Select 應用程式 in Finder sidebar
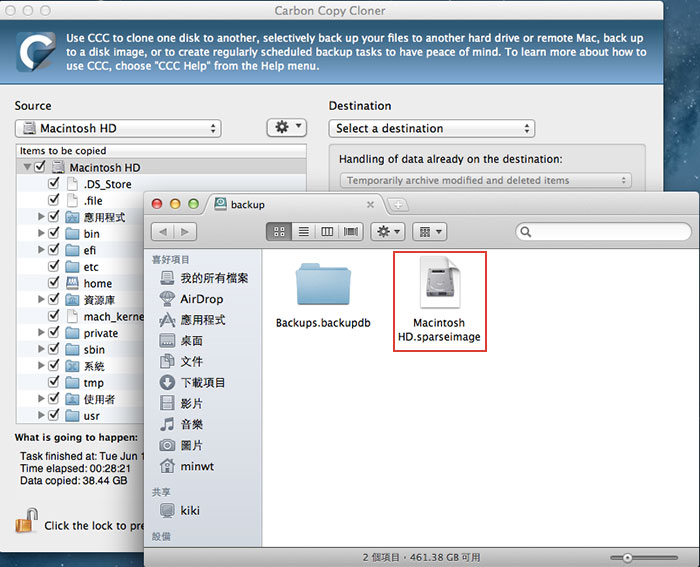This screenshot has height=567, width=700. coord(192,320)
